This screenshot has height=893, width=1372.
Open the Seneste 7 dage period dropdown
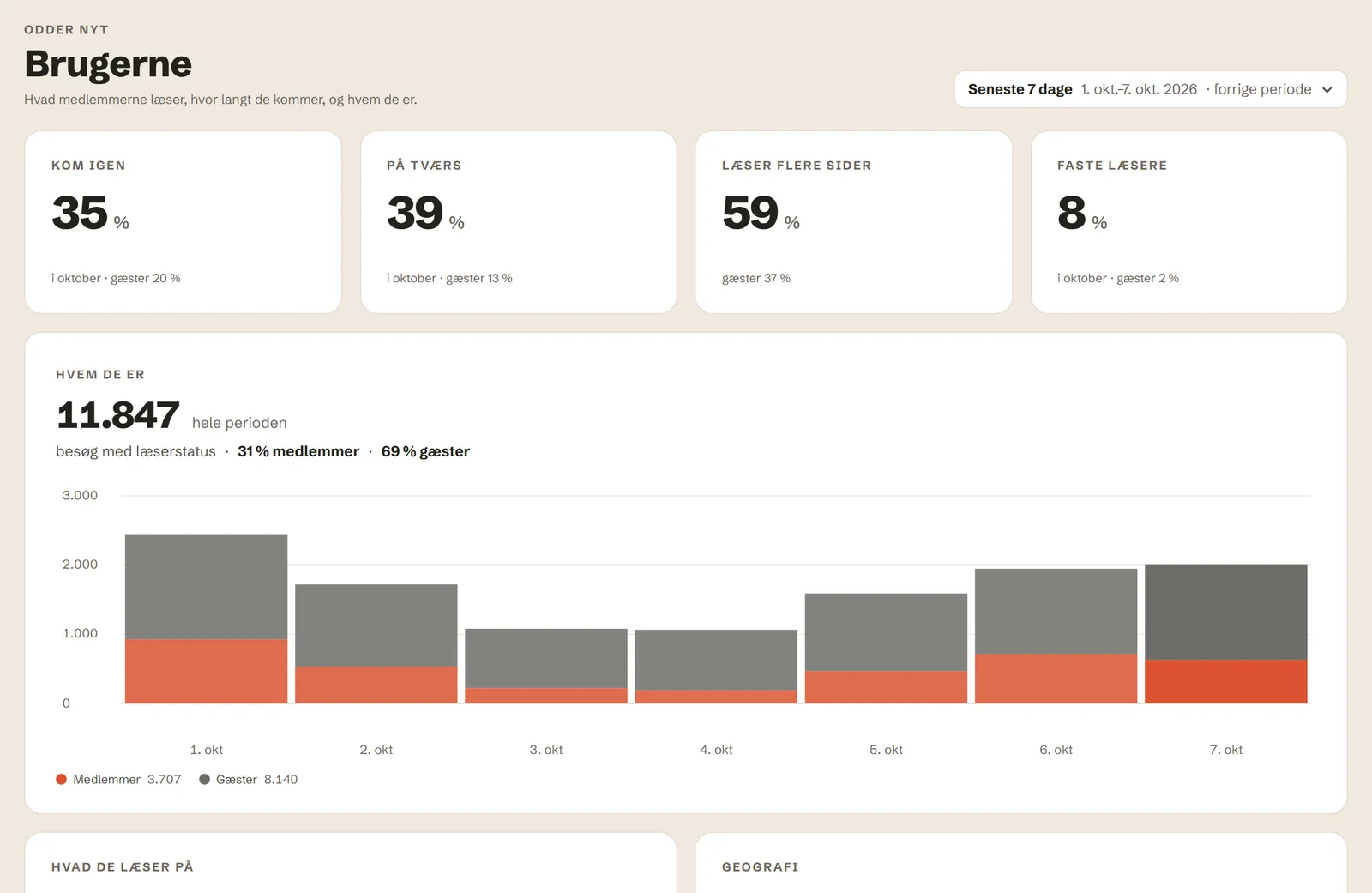coord(1150,89)
